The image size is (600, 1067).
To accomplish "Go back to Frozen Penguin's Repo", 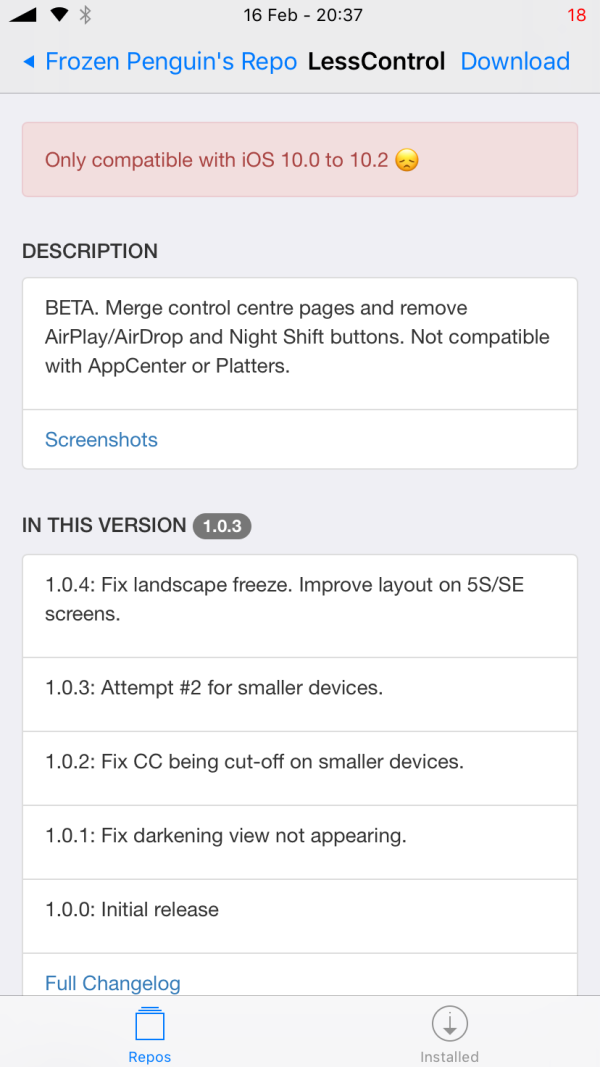I will [x=171, y=62].
